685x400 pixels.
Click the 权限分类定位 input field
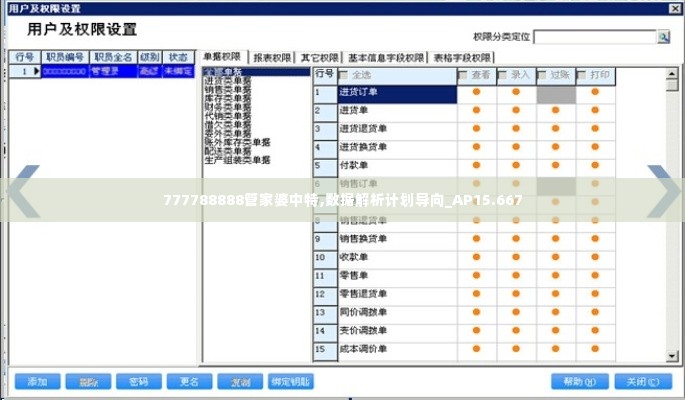594,37
